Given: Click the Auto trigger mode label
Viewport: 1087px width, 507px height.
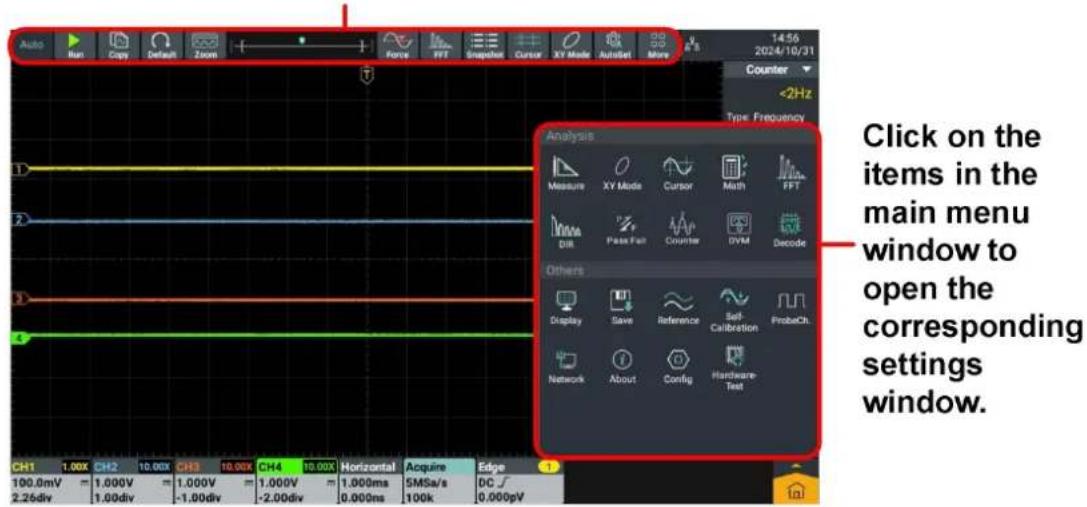Looking at the screenshot, I should tap(31, 44).
